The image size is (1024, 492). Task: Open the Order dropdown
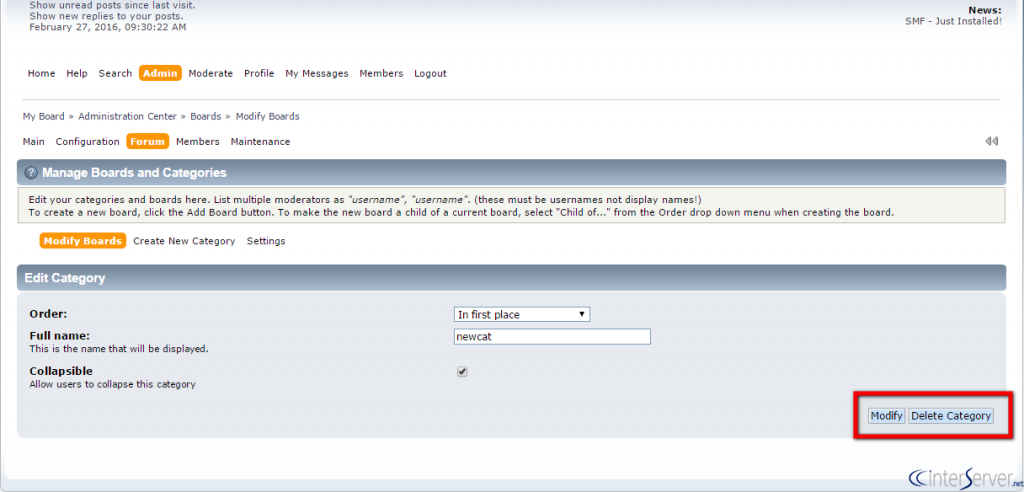(x=522, y=314)
